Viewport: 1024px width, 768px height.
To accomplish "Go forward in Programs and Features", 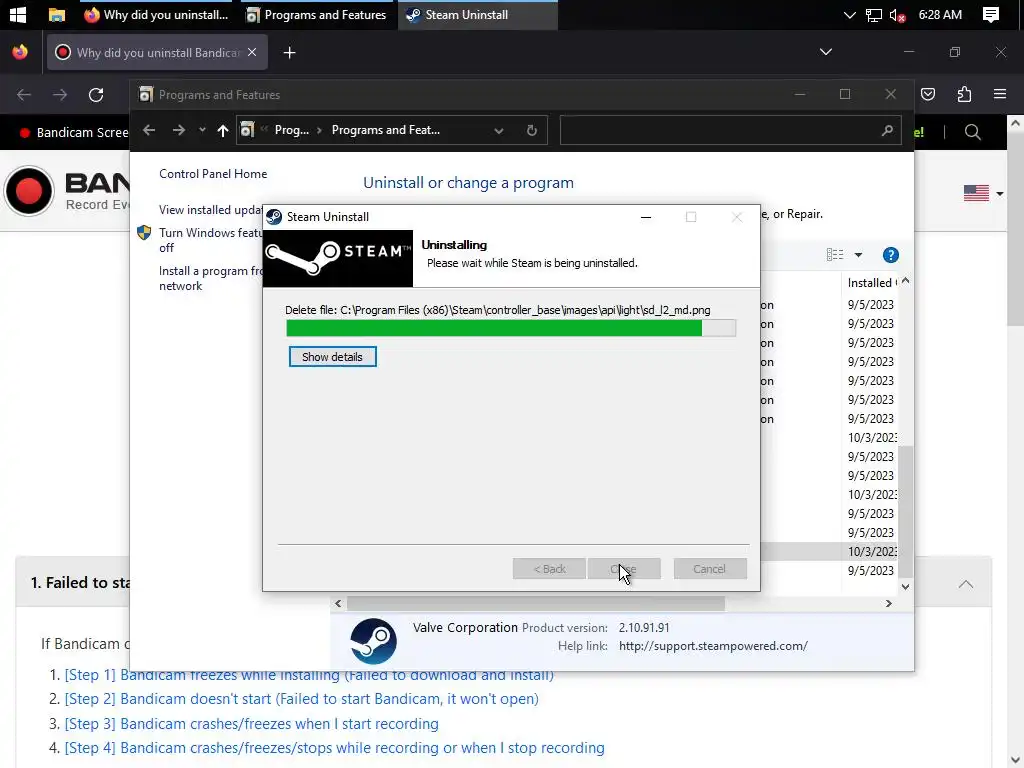I will click(178, 130).
